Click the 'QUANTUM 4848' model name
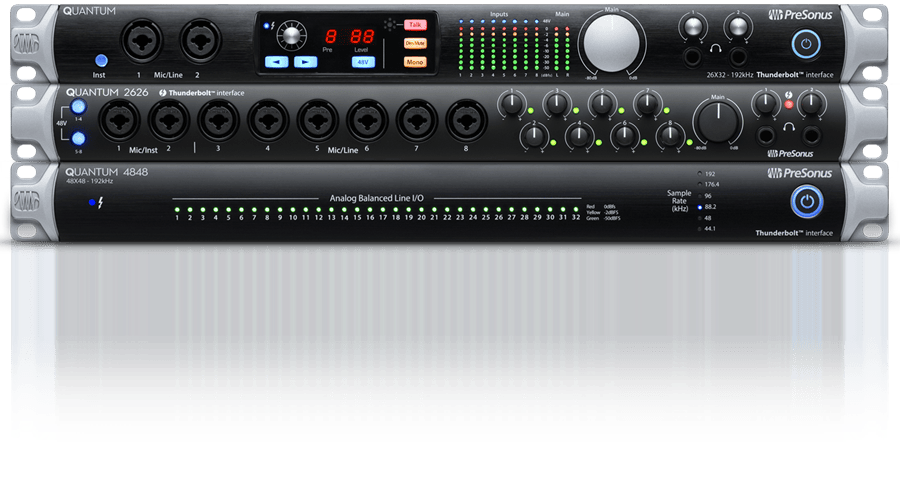The image size is (900, 481). pyautogui.click(x=106, y=172)
